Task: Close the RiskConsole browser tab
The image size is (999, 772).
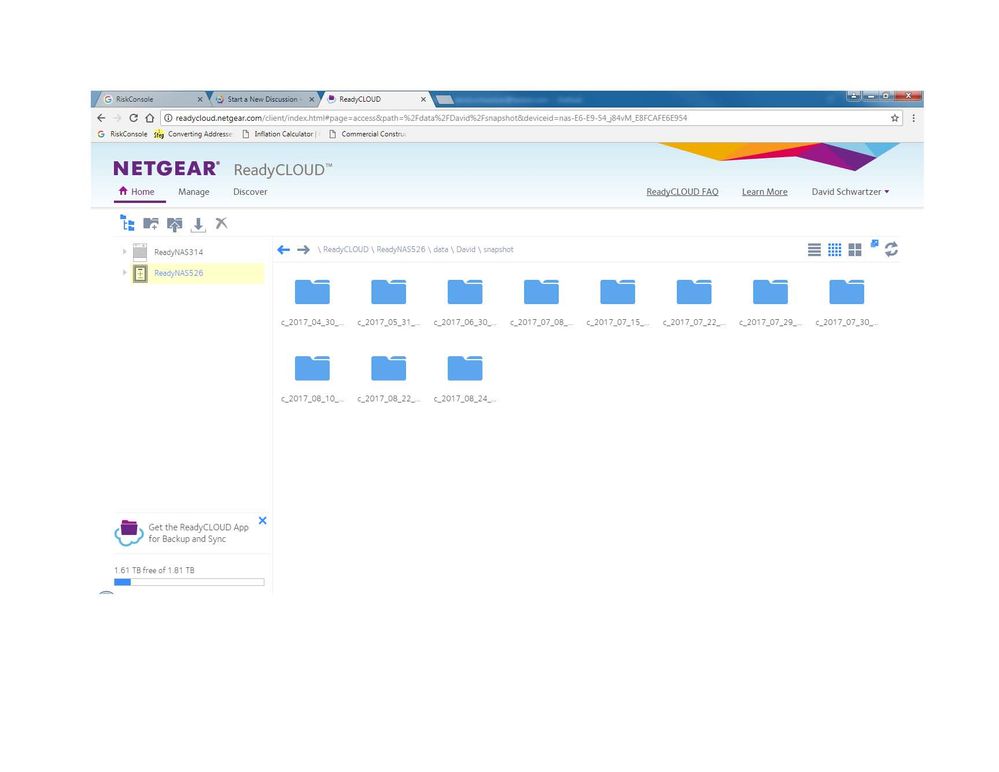Action: 199,99
